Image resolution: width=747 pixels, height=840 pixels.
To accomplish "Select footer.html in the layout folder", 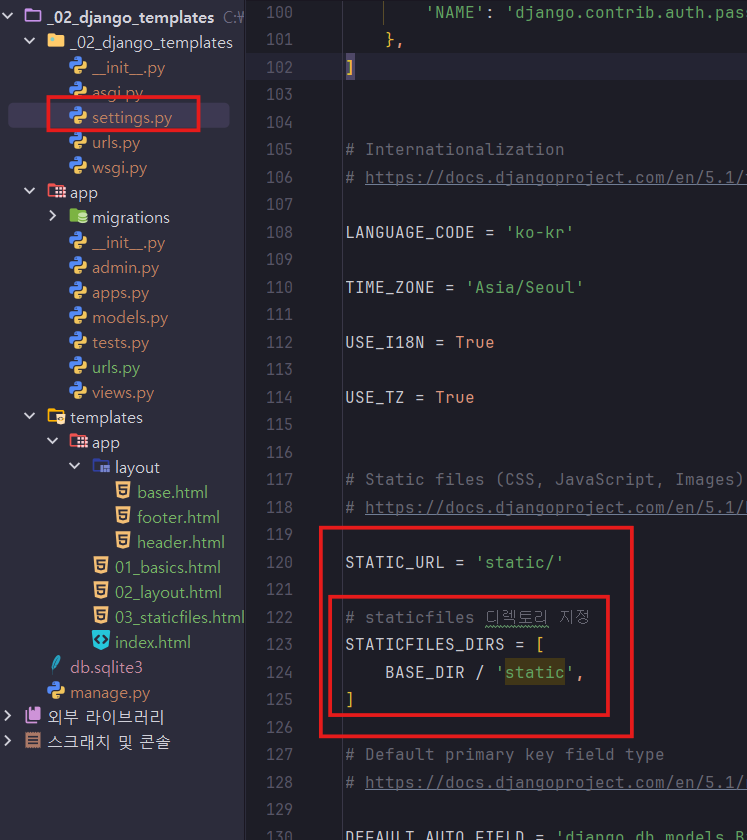I will (178, 517).
